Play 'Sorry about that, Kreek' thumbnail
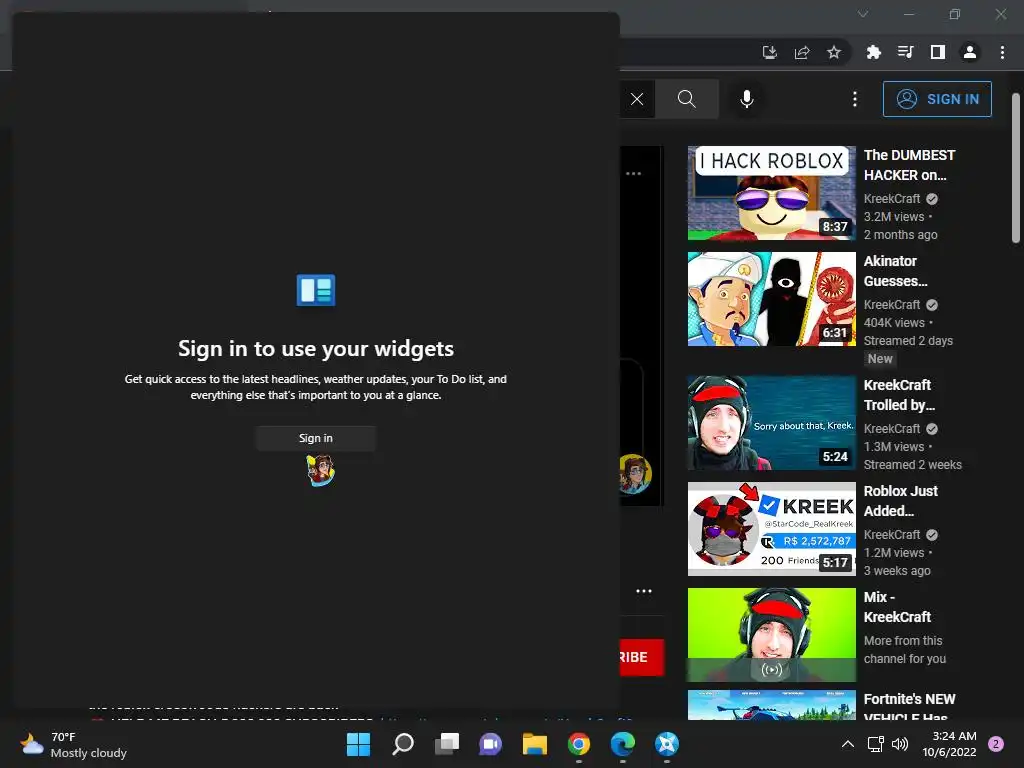The width and height of the screenshot is (1024, 768). pyautogui.click(x=771, y=423)
